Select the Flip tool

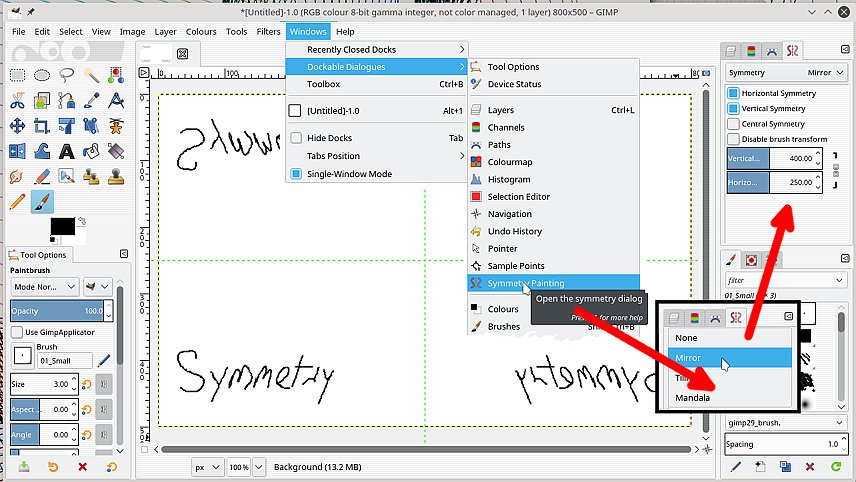click(17, 151)
